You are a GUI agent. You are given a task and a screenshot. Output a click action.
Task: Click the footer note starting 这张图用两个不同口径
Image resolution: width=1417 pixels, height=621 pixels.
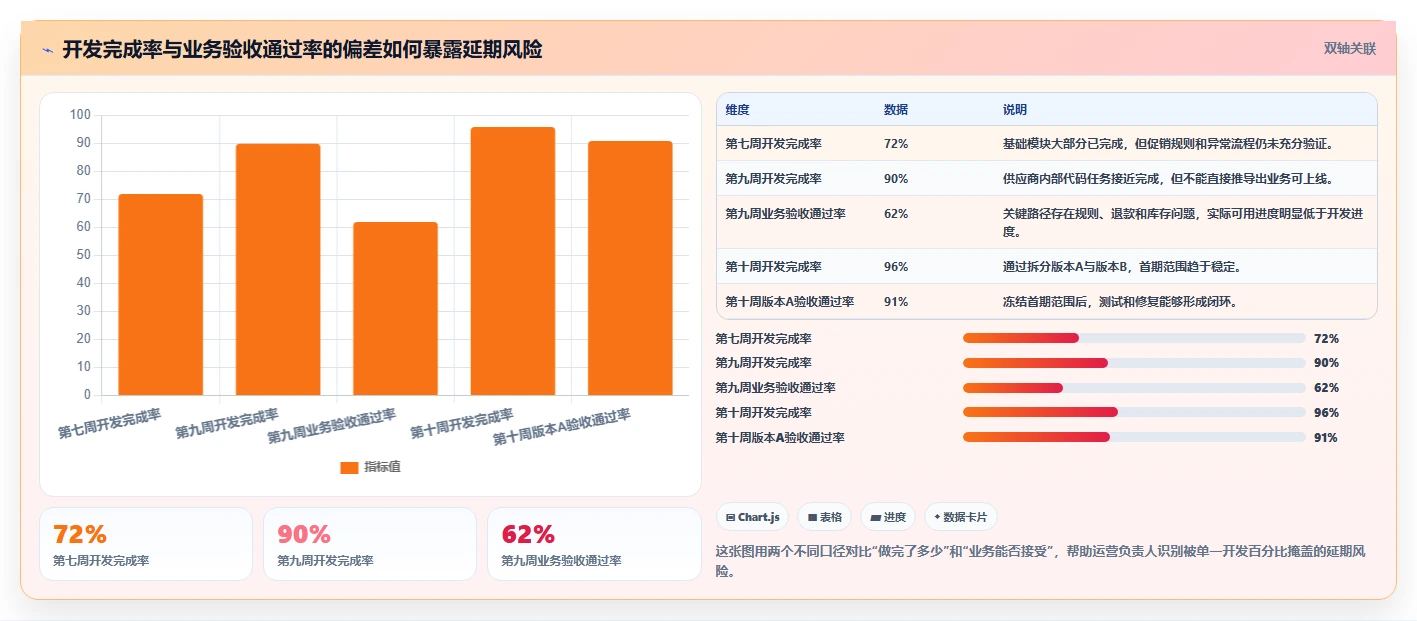1041,561
